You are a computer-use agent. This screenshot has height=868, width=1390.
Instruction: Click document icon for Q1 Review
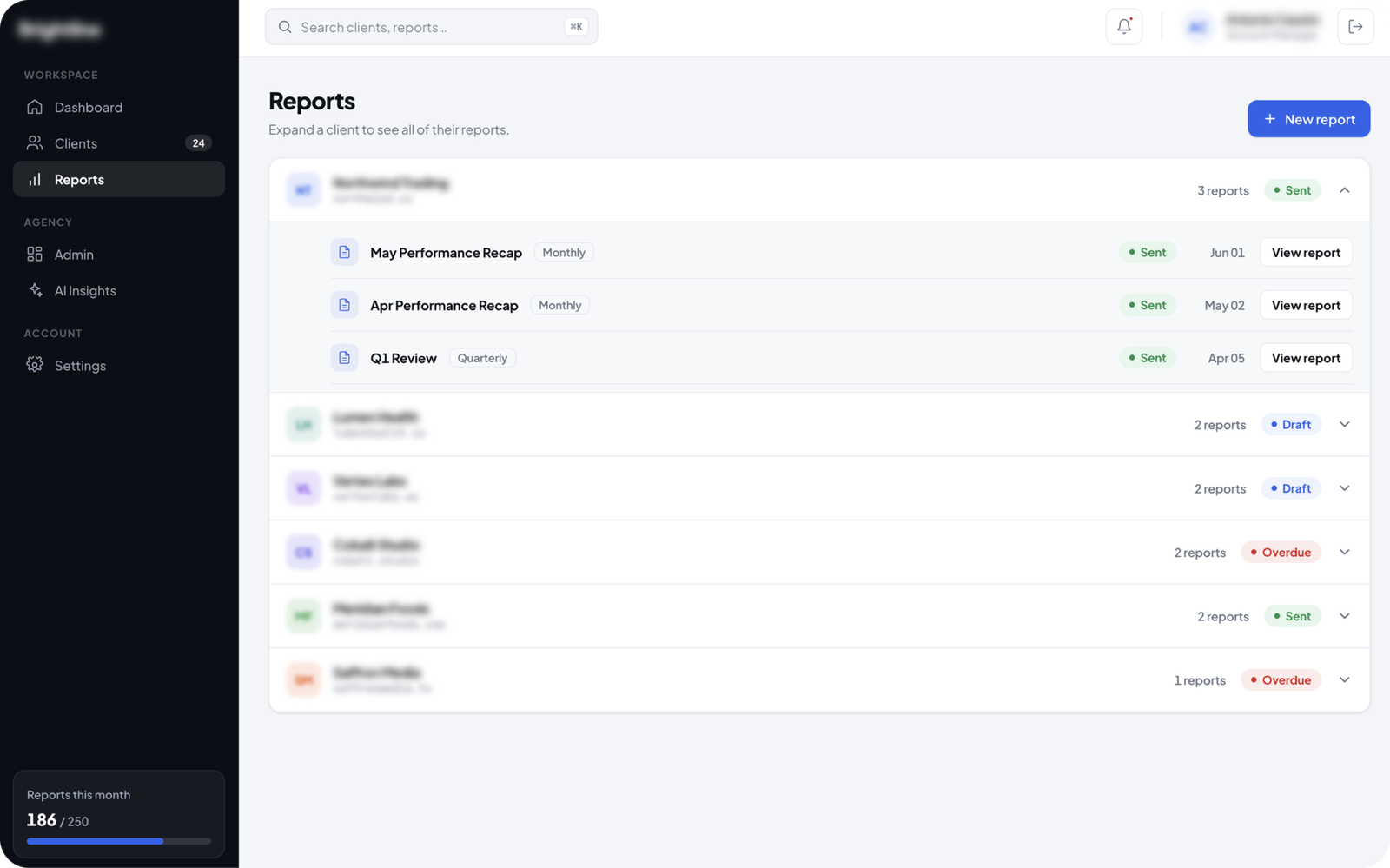click(345, 358)
